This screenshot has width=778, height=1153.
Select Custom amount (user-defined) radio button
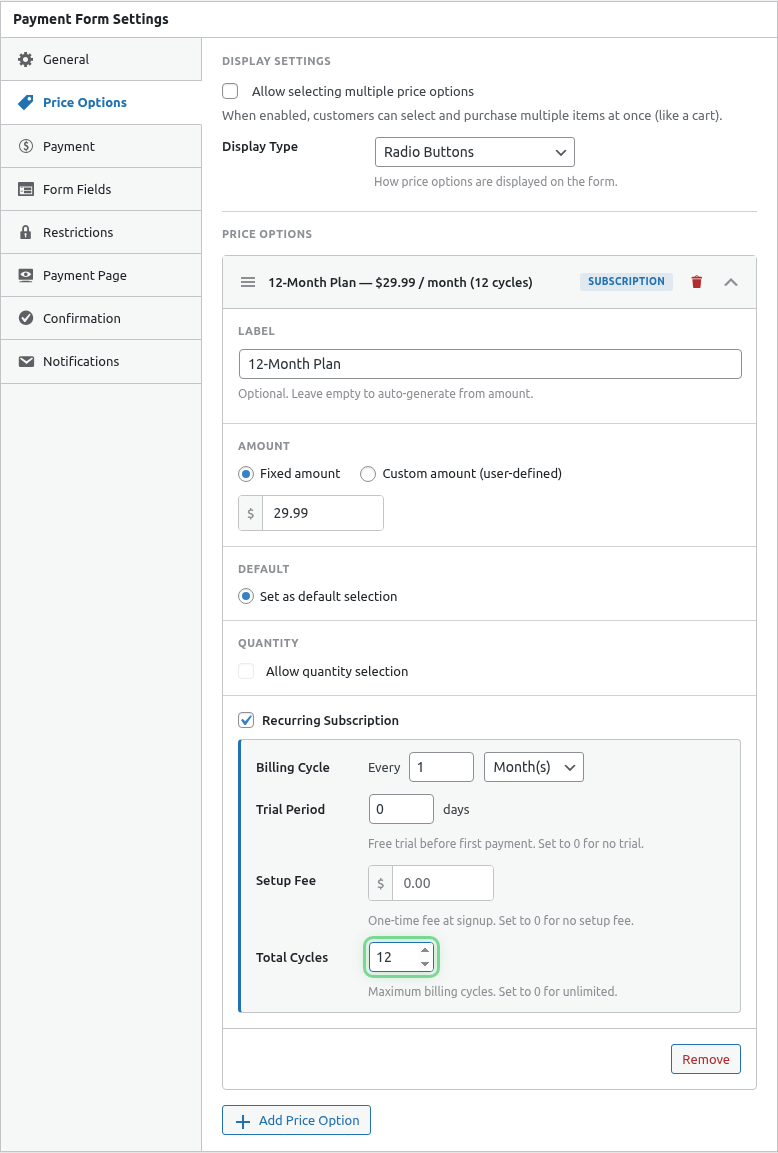coord(368,474)
